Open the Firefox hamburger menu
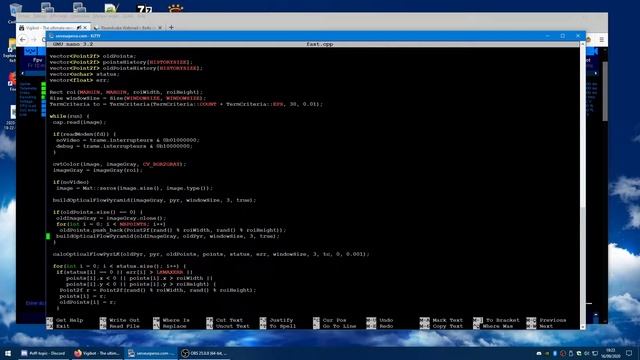Screen dimensions: 640x360 pos(602,40)
